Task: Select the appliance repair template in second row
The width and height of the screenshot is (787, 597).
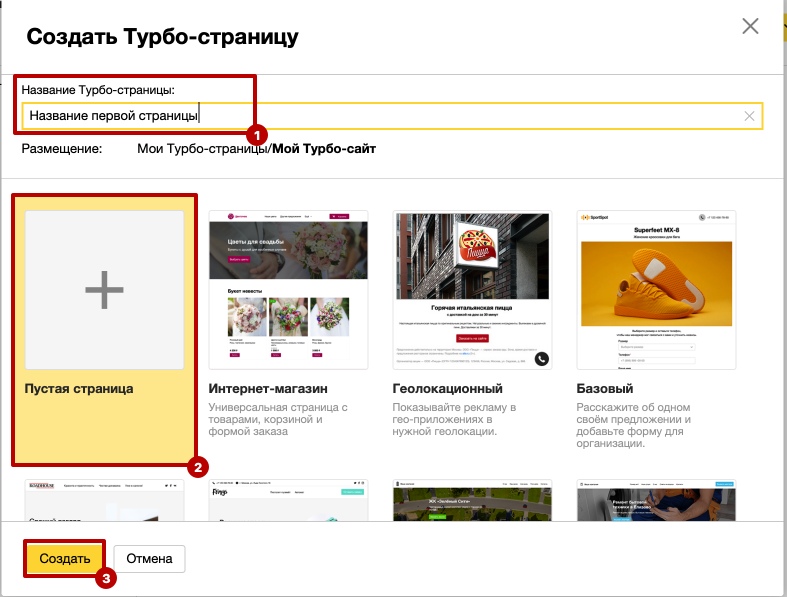Action: (656, 500)
